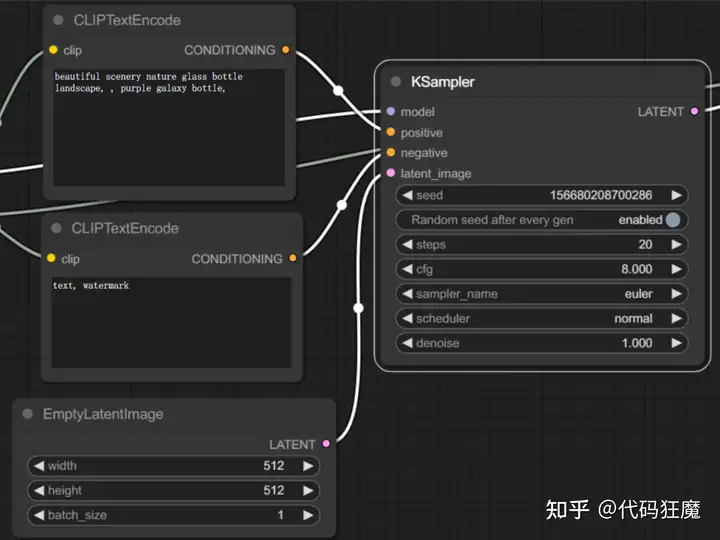This screenshot has width=720, height=540.
Task: Select previous sampler_name with left arrow
Action: click(x=407, y=294)
